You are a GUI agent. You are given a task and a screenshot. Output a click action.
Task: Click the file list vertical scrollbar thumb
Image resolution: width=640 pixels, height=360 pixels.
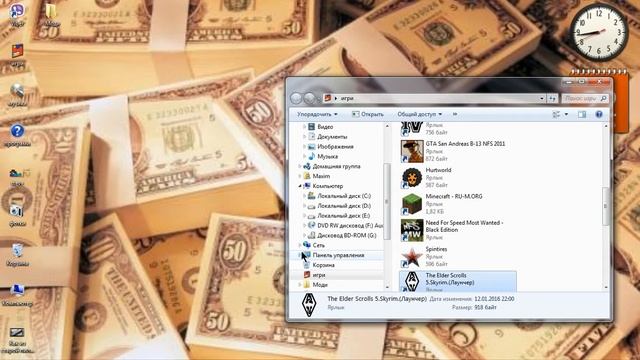pos(606,206)
